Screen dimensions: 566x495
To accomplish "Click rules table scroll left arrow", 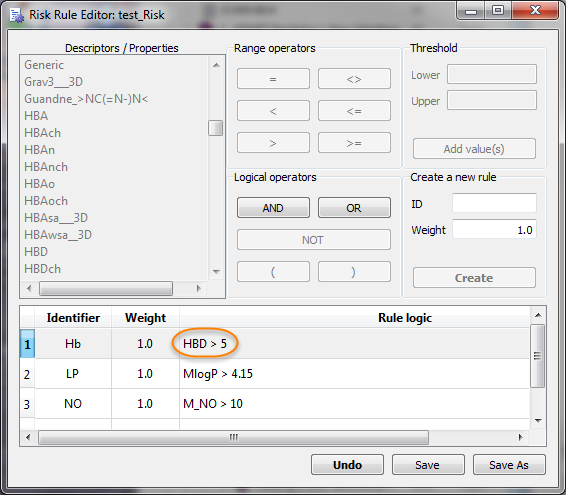I will pyautogui.click(x=28, y=437).
